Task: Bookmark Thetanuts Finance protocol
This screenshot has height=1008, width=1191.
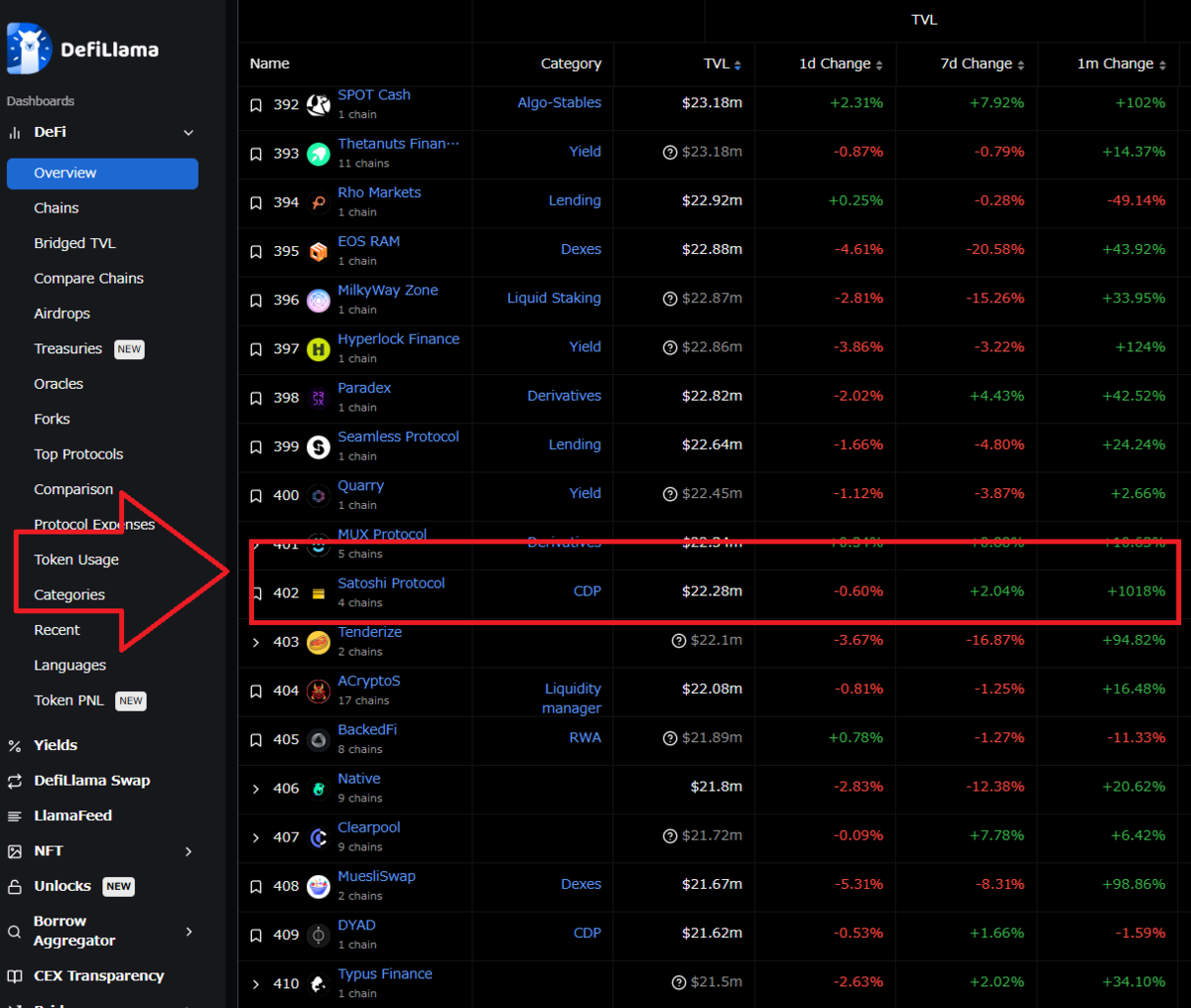Action: point(256,154)
